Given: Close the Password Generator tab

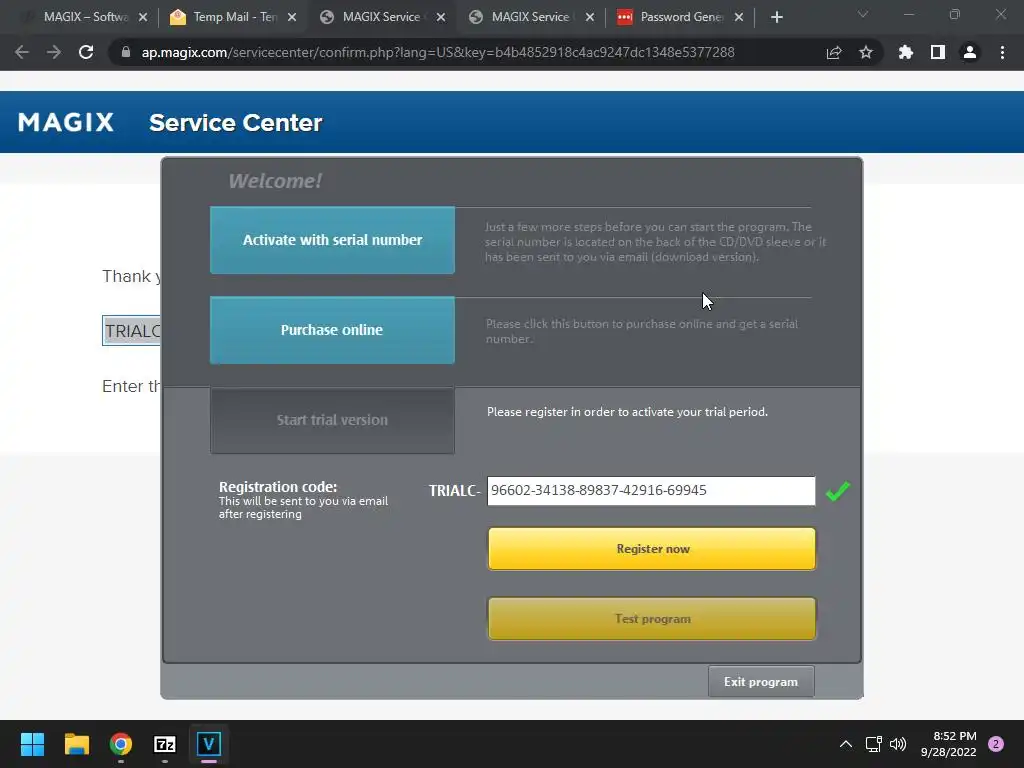Looking at the screenshot, I should pyautogui.click(x=739, y=17).
